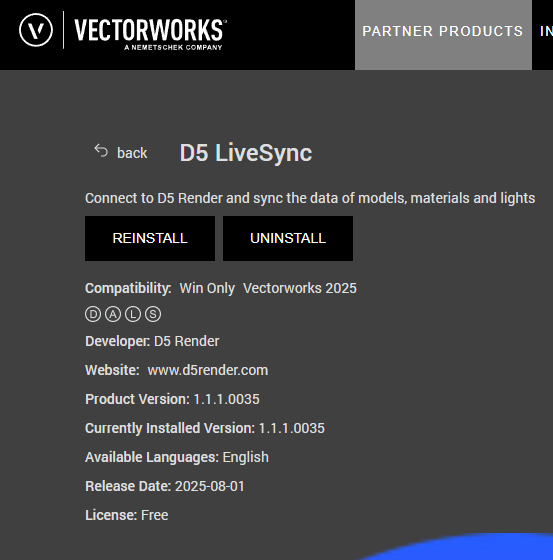
Task: Click the D5 LiveSync title heading
Action: [246, 153]
